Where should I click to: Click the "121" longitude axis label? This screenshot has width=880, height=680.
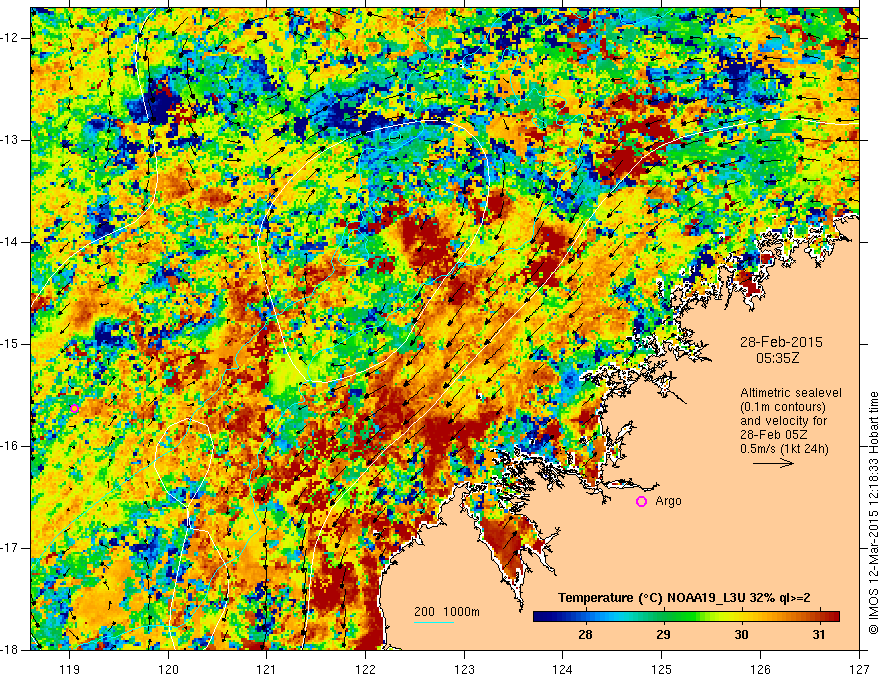click(x=267, y=670)
